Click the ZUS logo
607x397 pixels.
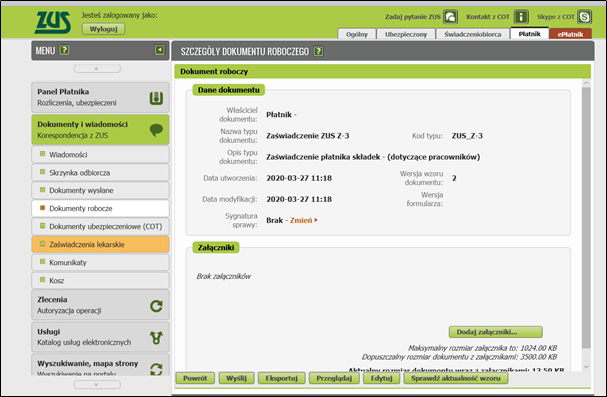[53, 22]
